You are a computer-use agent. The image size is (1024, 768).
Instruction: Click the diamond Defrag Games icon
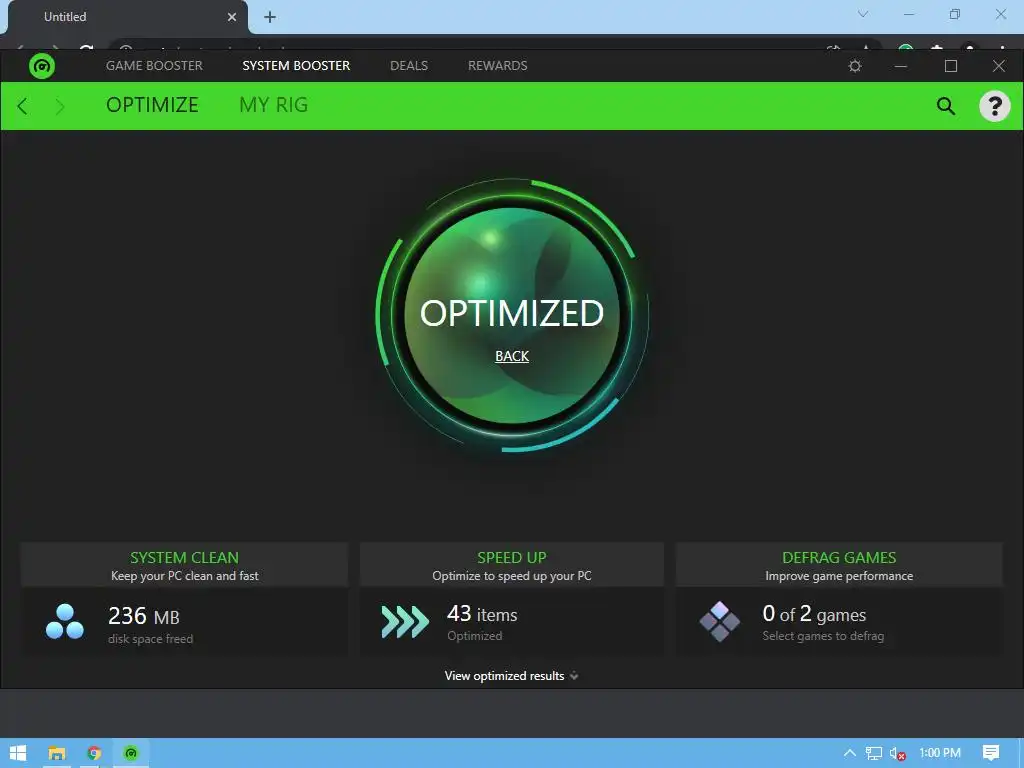coord(720,621)
